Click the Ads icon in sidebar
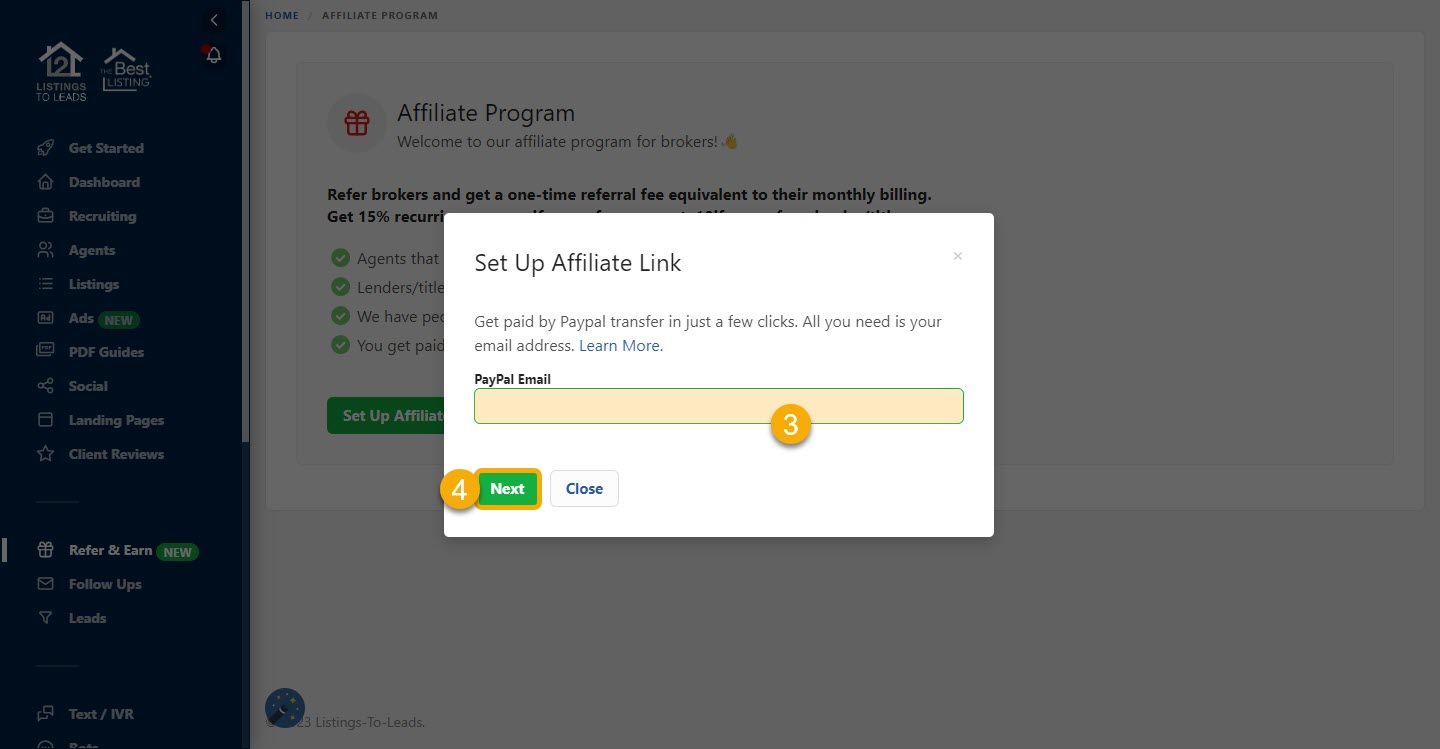 pyautogui.click(x=45, y=318)
